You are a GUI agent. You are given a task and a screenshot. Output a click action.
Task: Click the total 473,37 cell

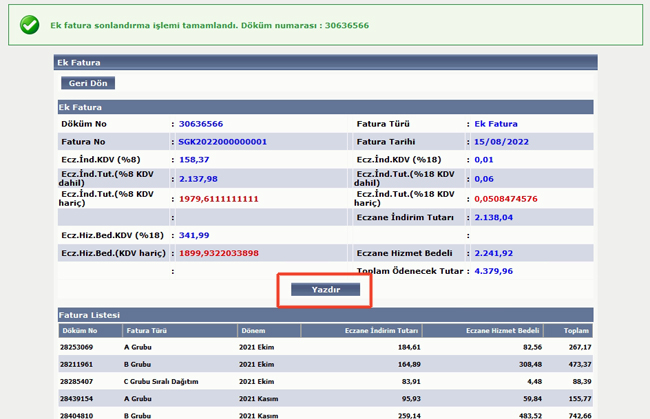[580, 364]
